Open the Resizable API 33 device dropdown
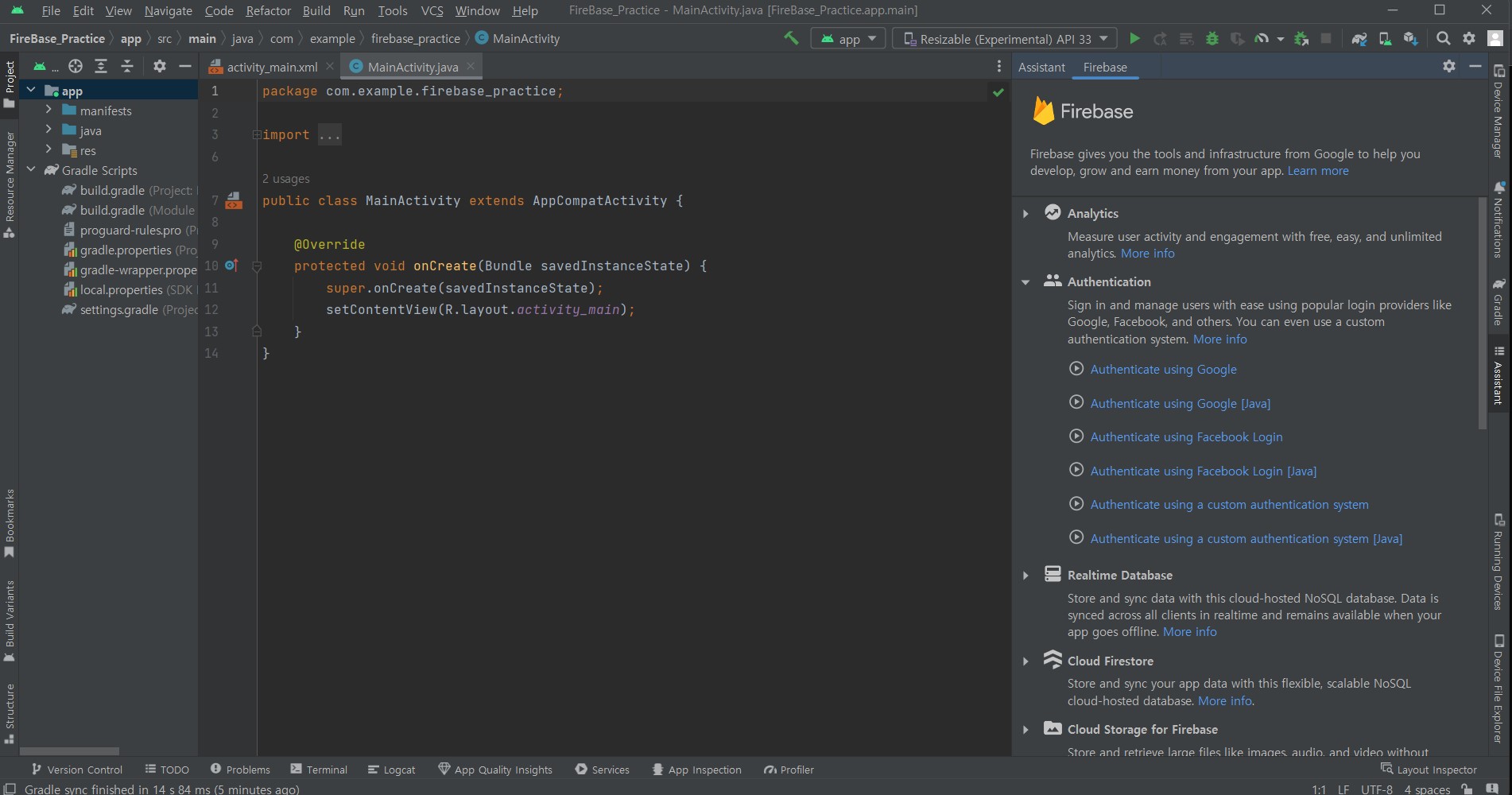1512x795 pixels. [1005, 38]
